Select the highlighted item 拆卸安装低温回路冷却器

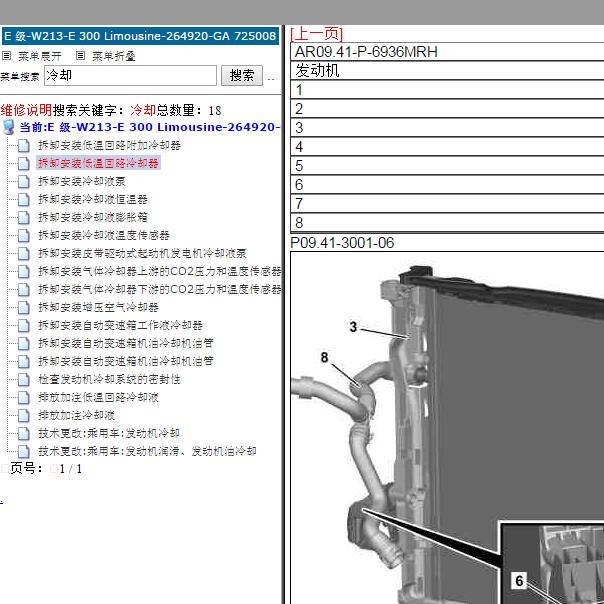98,163
